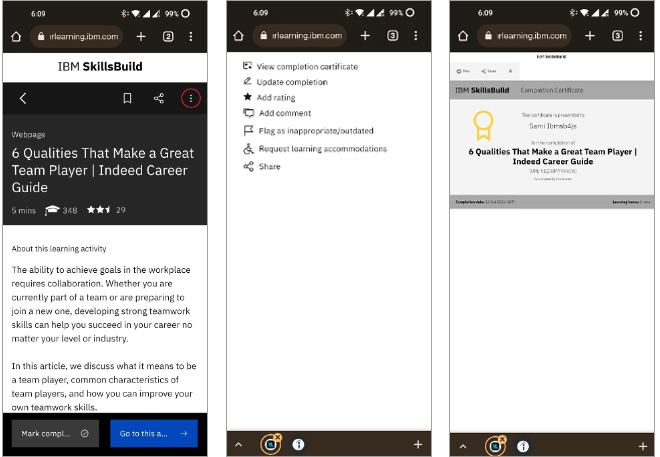Open the browser overflow menu on the right phone
Viewport: 660px width, 457px height.
pos(640,36)
